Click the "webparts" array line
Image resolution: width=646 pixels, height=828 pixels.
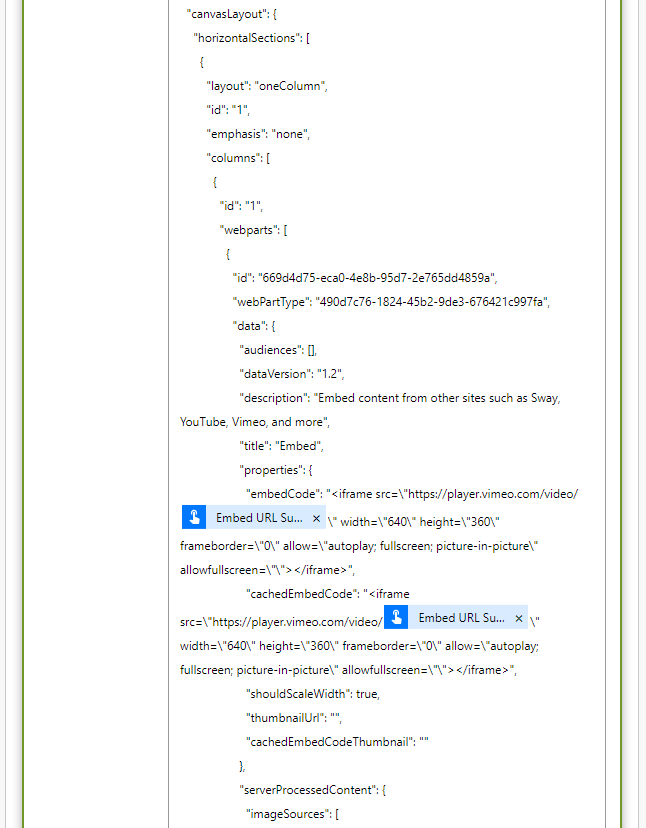pyautogui.click(x=253, y=230)
